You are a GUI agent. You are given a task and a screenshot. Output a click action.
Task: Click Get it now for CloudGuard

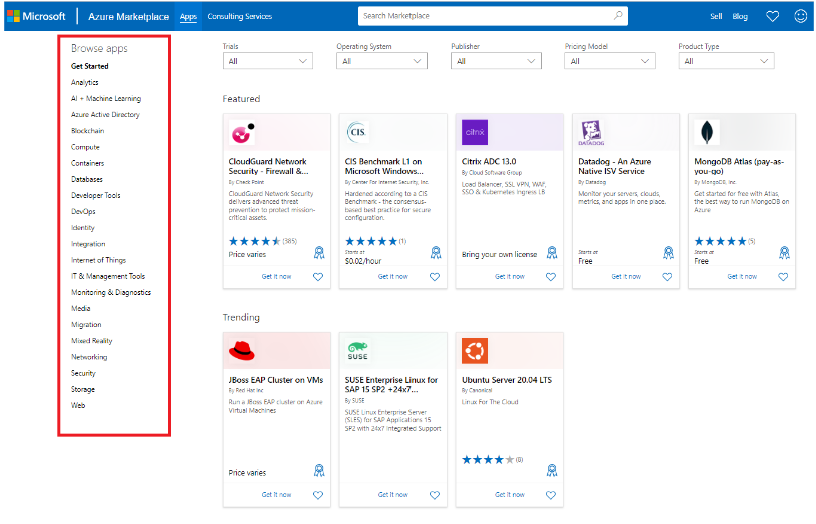pos(276,277)
